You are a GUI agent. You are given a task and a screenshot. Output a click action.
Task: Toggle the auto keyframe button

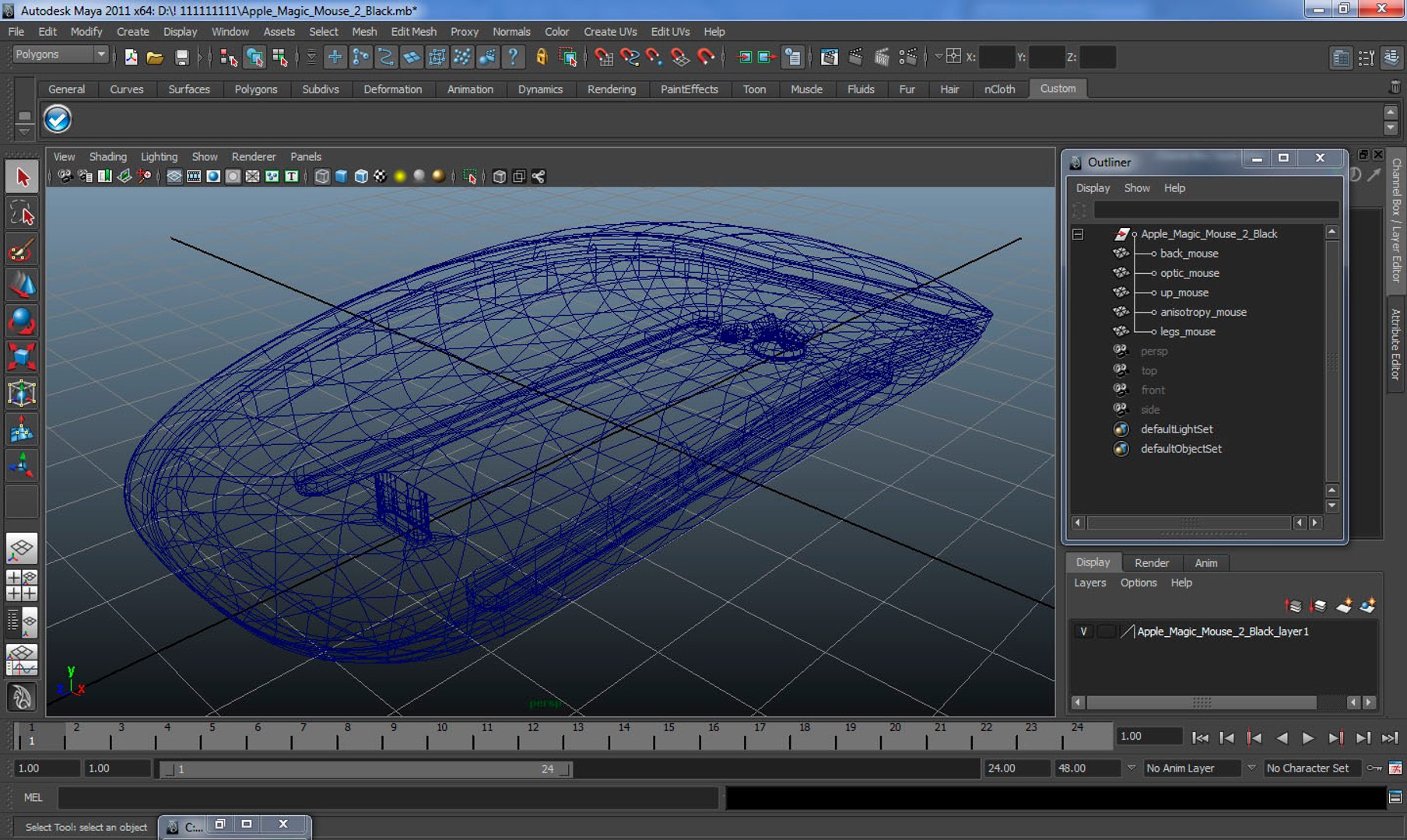[1375, 768]
